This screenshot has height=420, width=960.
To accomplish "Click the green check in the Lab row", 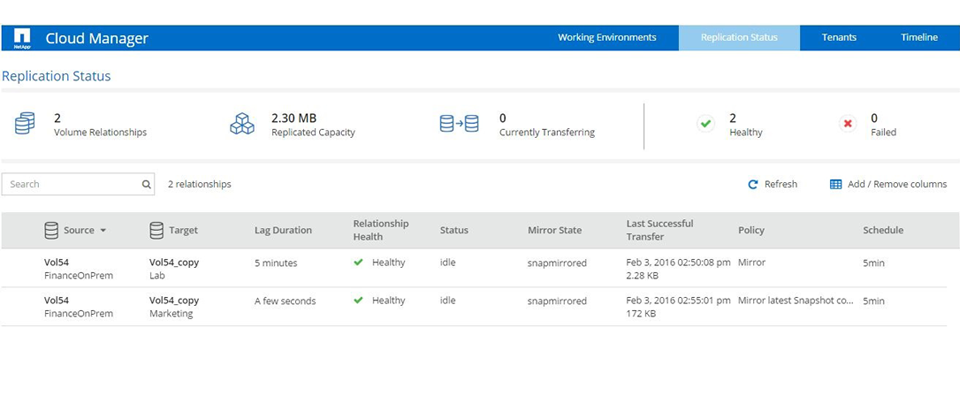I will coord(359,263).
